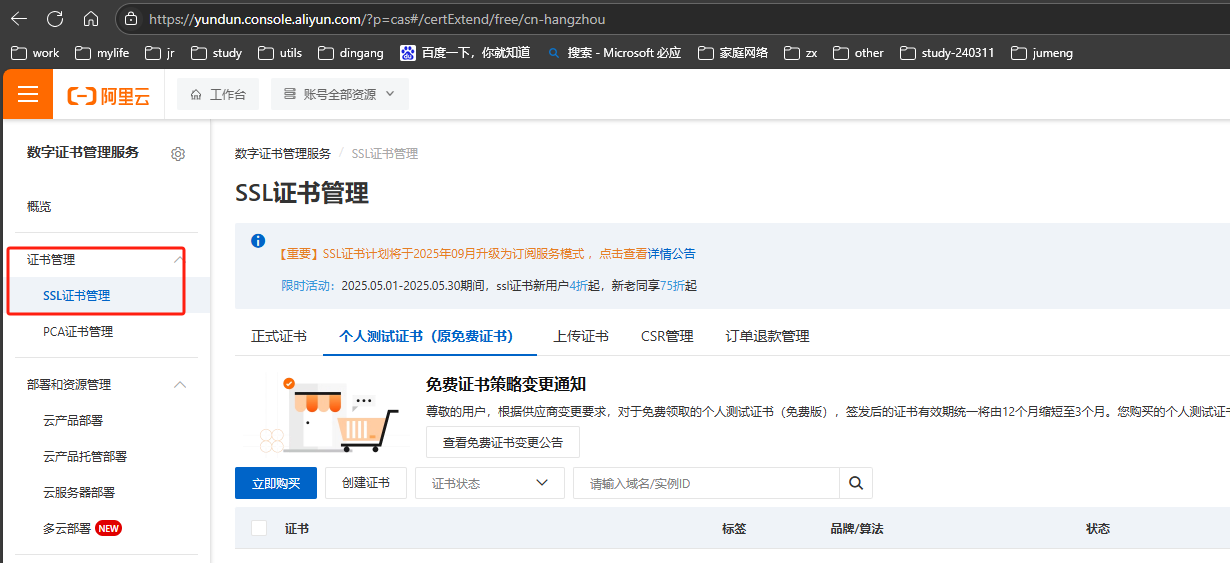Open the 详情公告 link
Image resolution: width=1230 pixels, height=563 pixels.
[671, 254]
